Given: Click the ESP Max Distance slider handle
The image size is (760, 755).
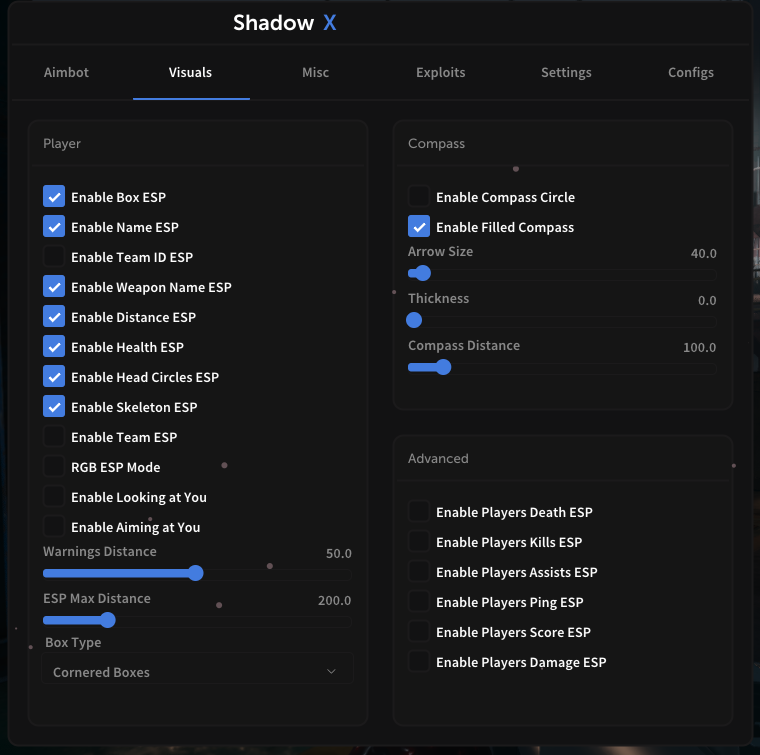Looking at the screenshot, I should pyautogui.click(x=108, y=620).
